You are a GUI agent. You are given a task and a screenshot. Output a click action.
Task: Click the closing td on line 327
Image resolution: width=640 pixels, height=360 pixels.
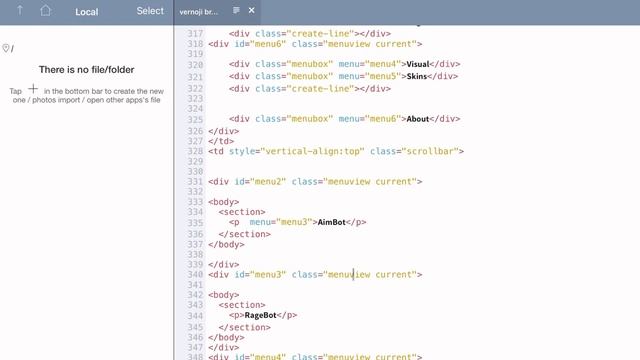point(221,141)
